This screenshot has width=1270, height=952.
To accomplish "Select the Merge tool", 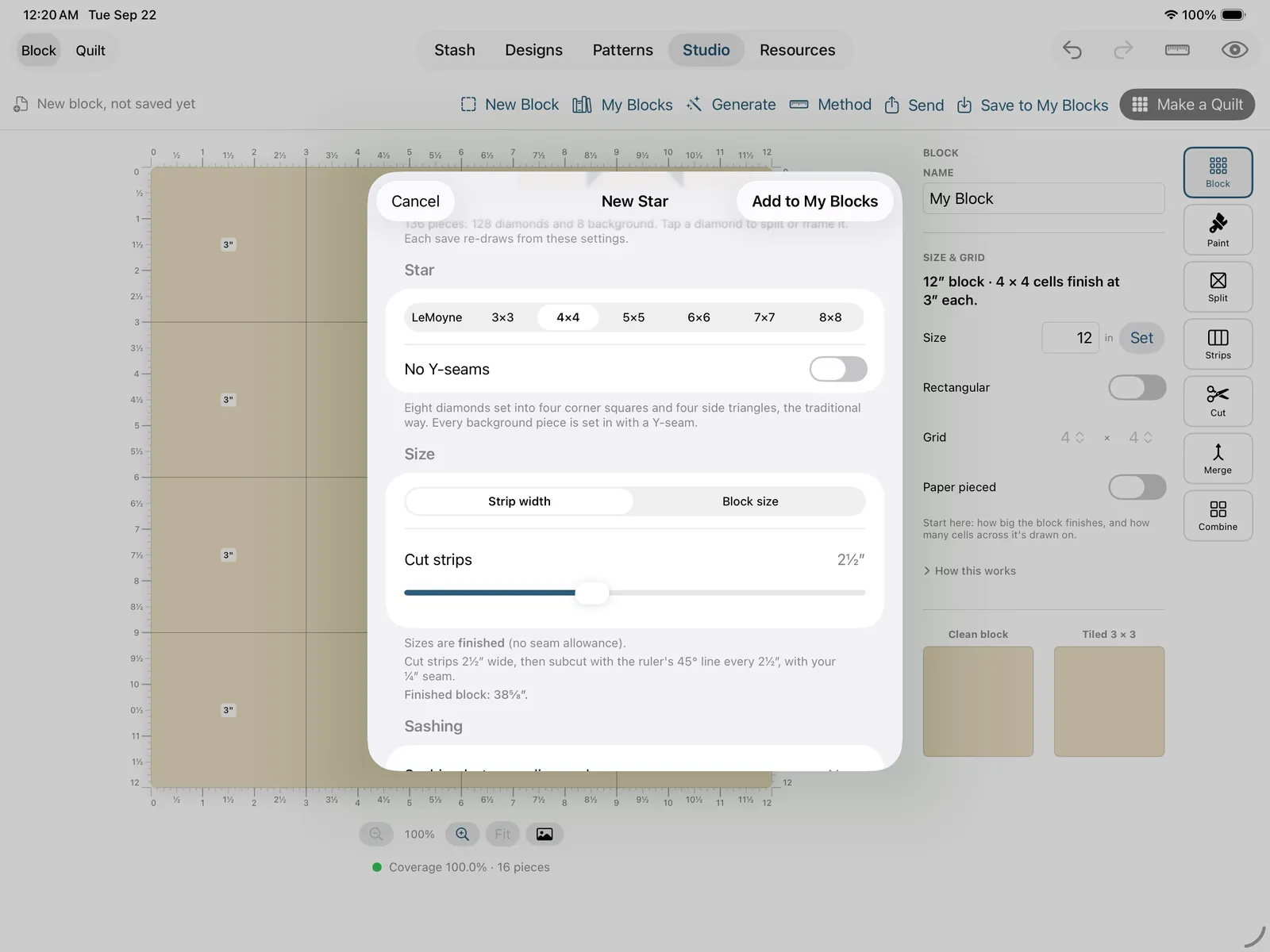I will point(1218,458).
